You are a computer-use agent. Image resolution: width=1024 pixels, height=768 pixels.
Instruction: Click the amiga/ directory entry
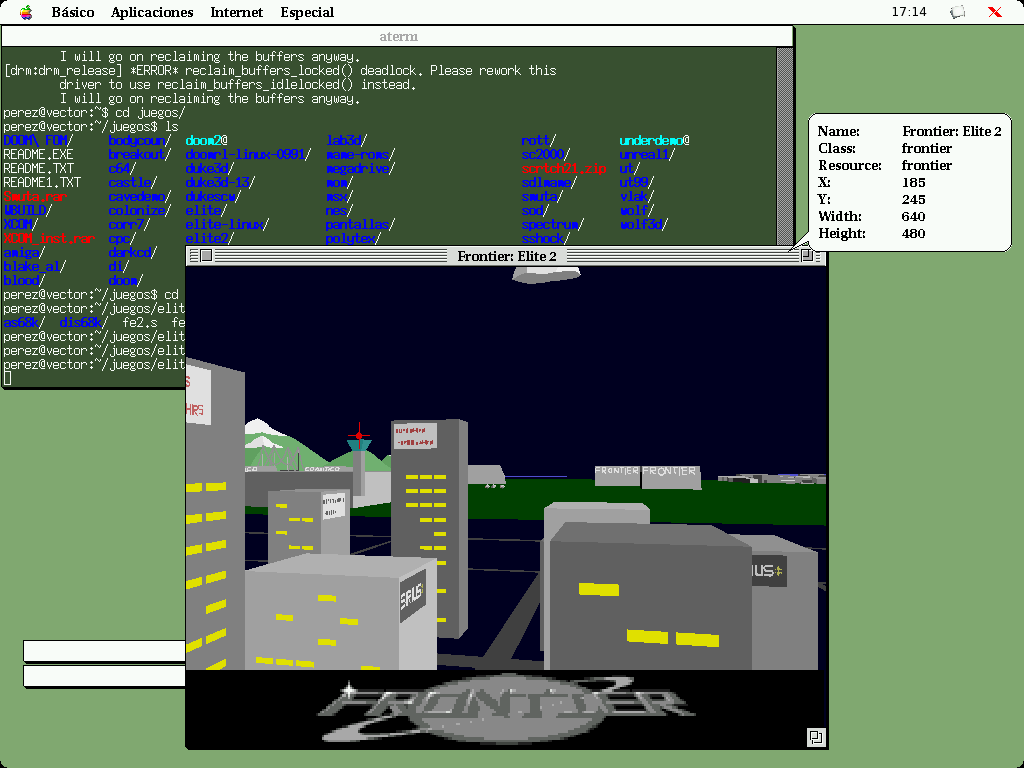[x=24, y=252]
